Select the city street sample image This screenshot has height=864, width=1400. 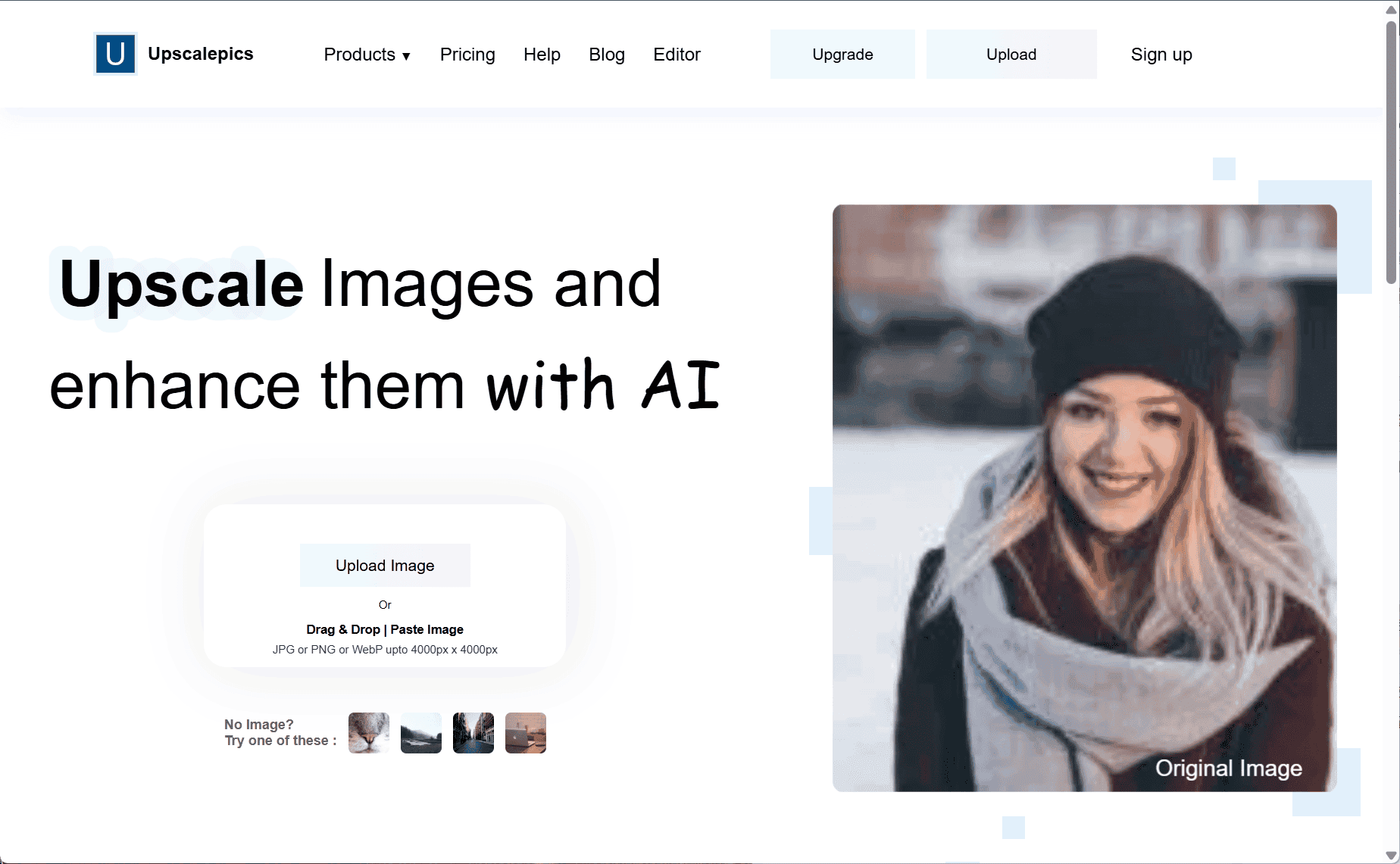(x=473, y=732)
